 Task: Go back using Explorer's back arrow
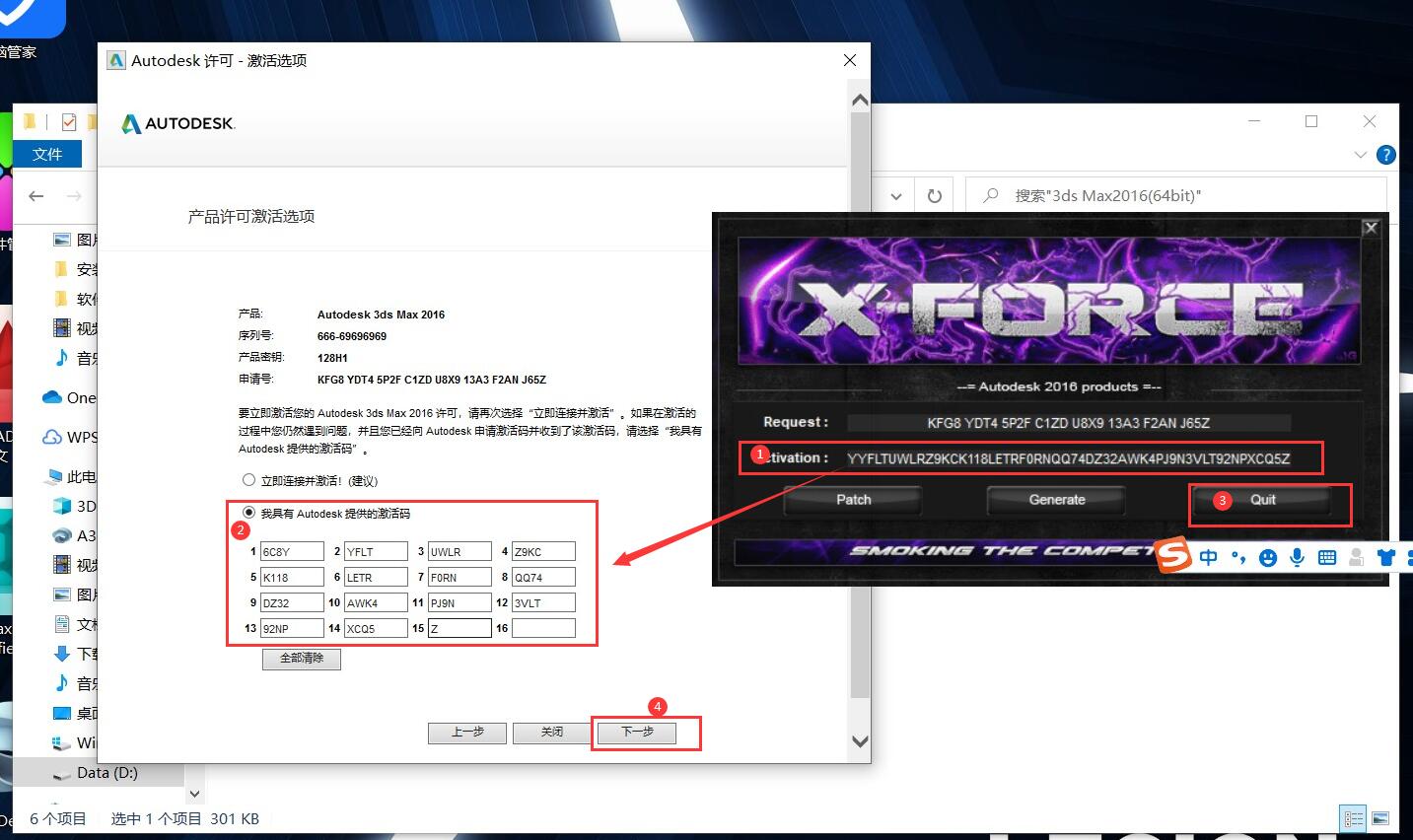tap(36, 196)
